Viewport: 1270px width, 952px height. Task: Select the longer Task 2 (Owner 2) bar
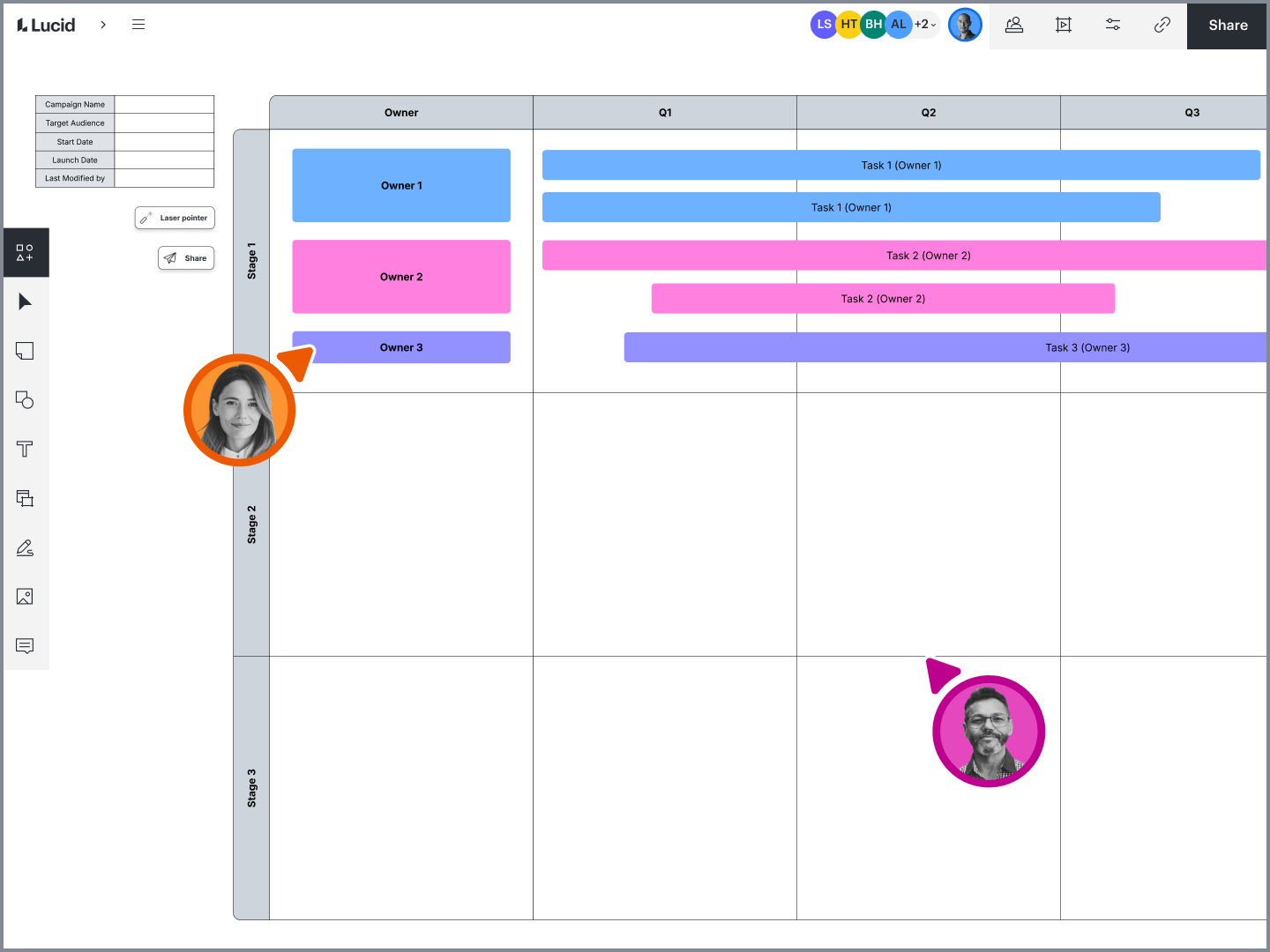pyautogui.click(x=905, y=256)
